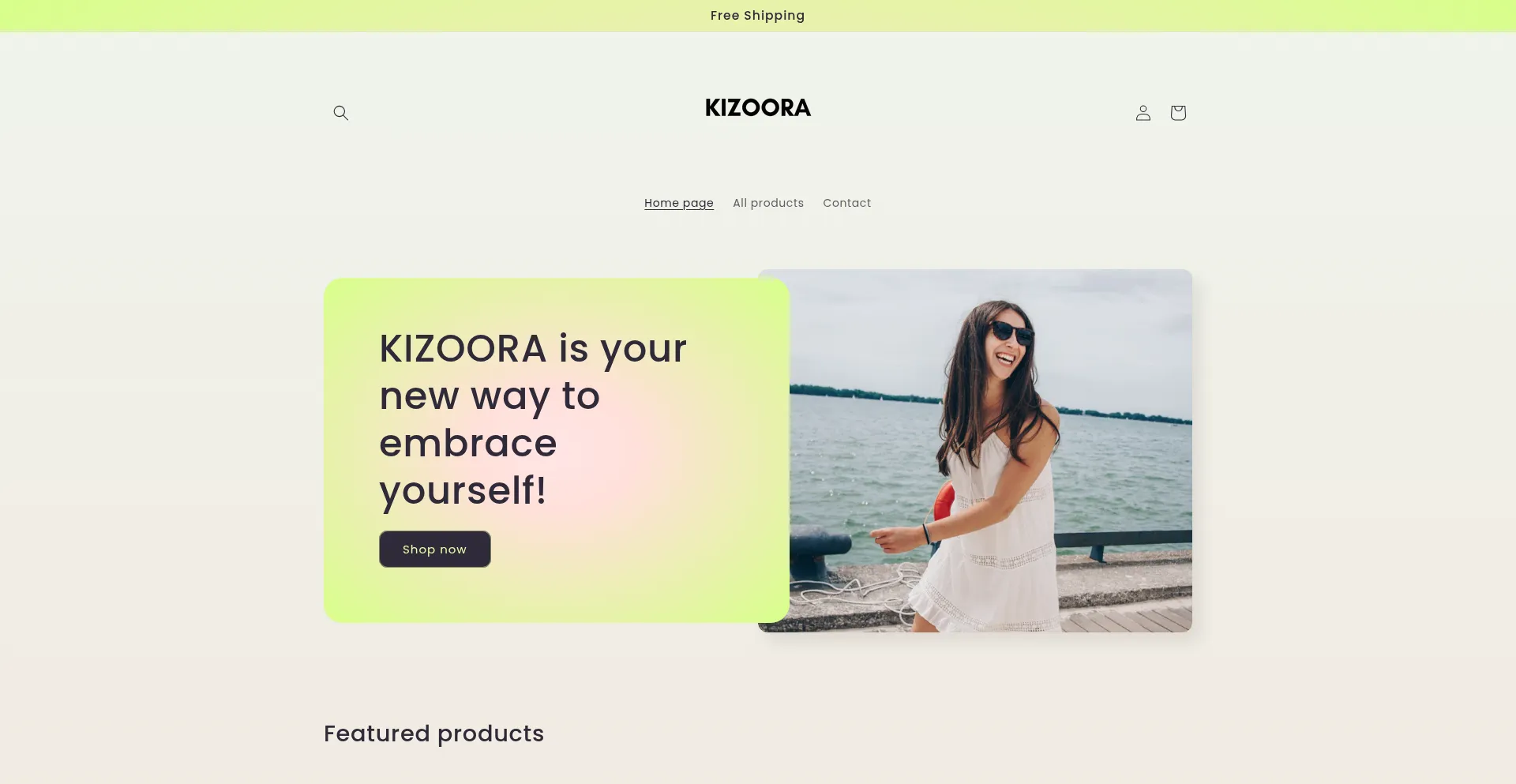Open the All products menu item
Screen dimensions: 1516x784
click(x=768, y=203)
